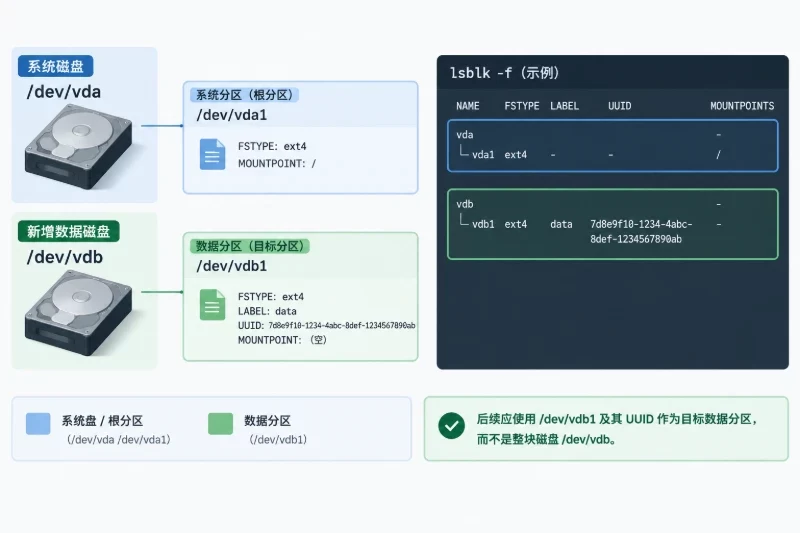The height and width of the screenshot is (533, 800).
Task: Click the UUID column header
Action: click(619, 106)
